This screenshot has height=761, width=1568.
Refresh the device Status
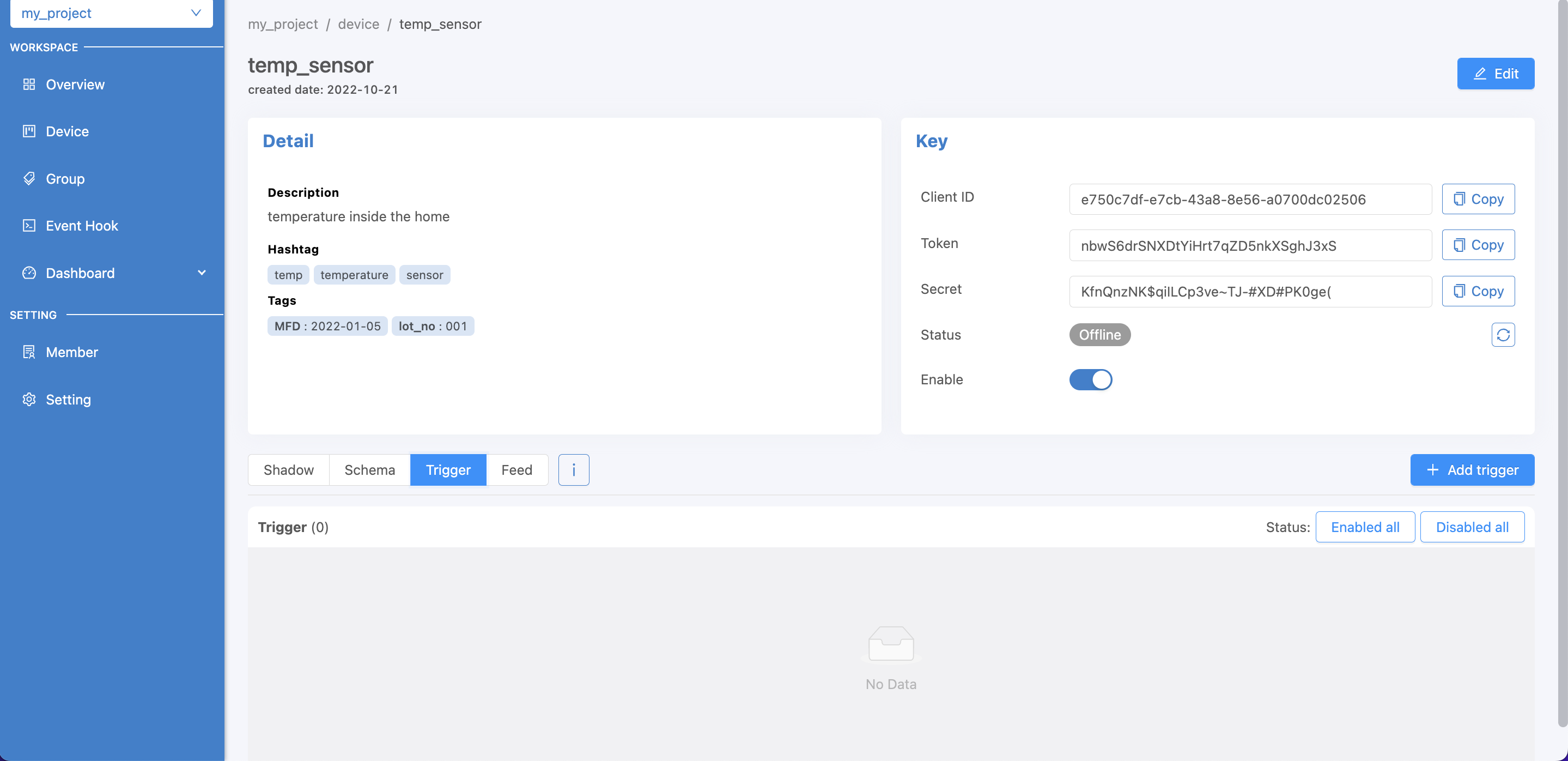1503,334
